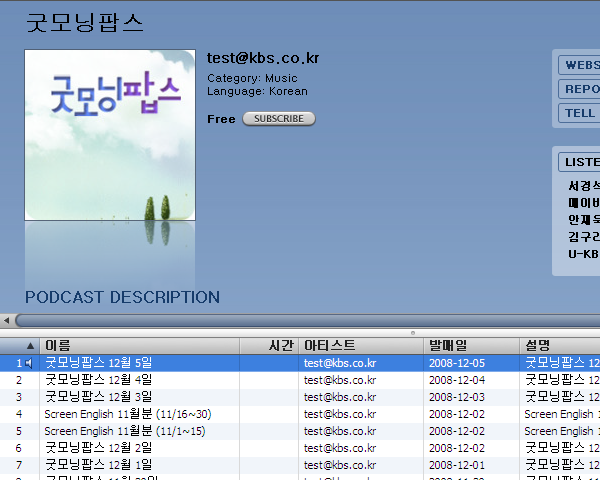600x480 pixels.
Task: Click the SUBSCRIBE button
Action: coord(279,119)
